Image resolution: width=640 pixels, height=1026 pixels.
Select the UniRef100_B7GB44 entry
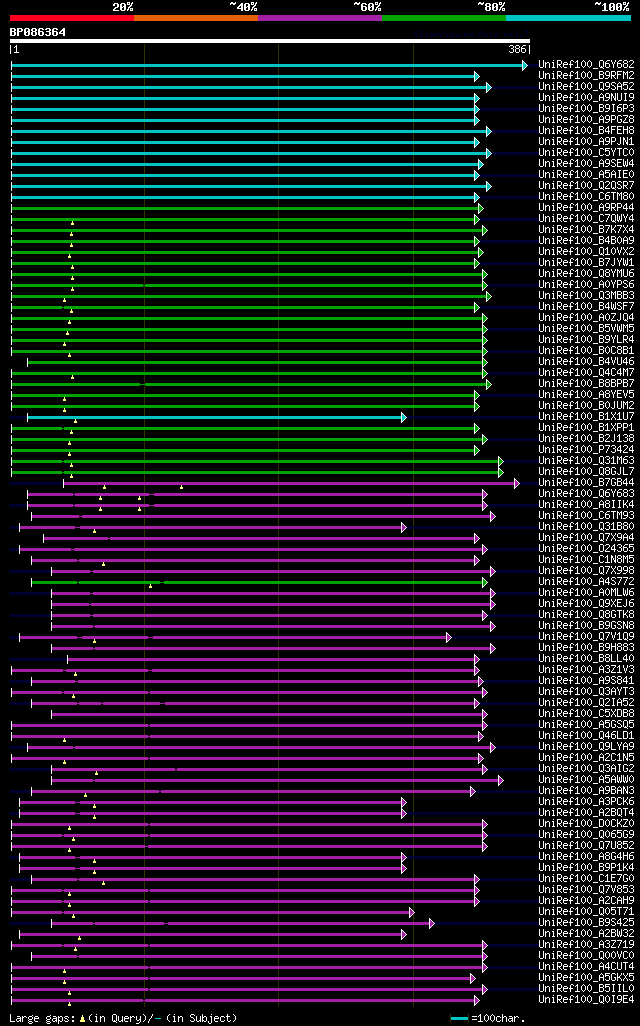point(586,483)
